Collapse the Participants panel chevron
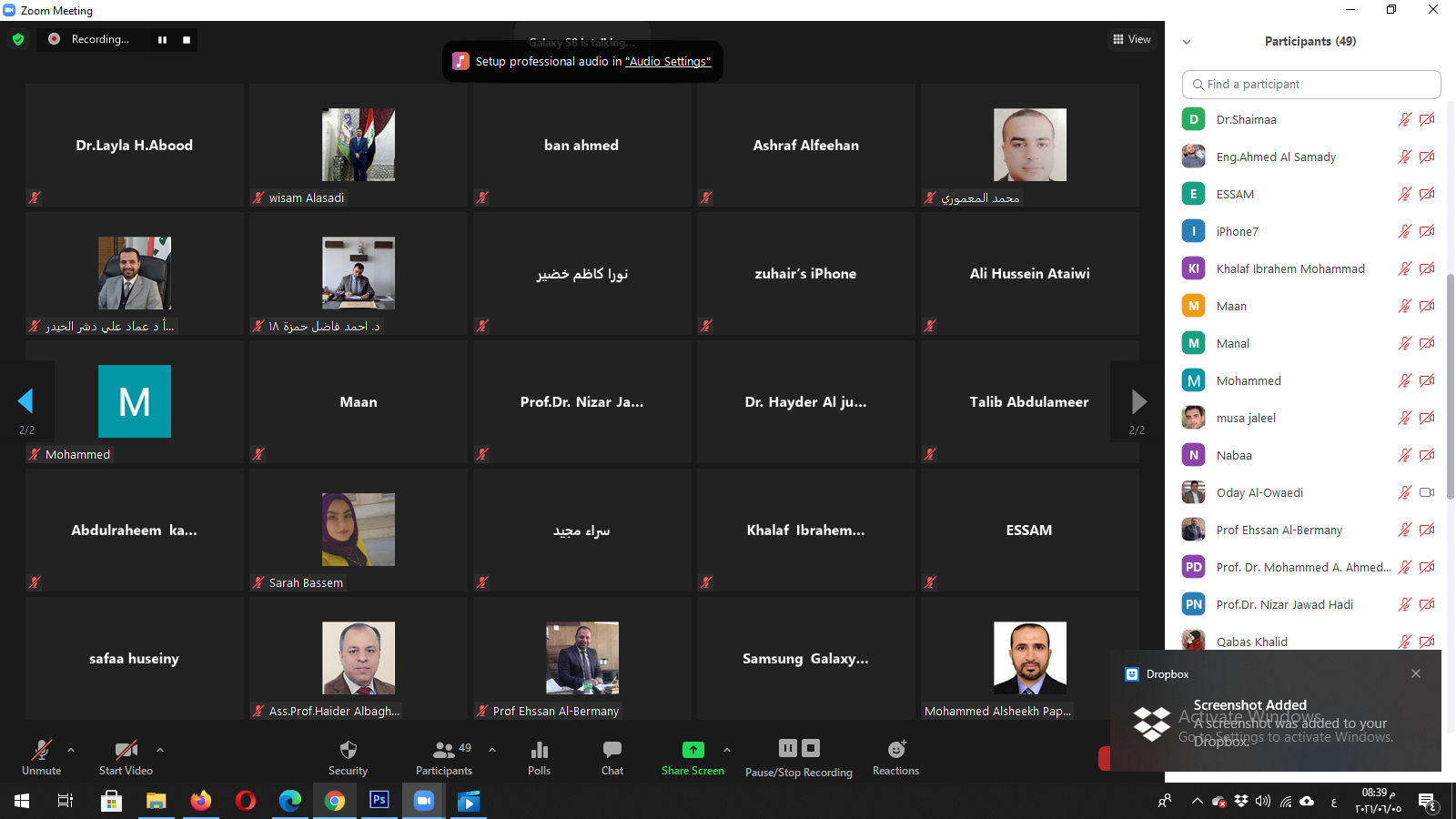This screenshot has width=1456, height=819. coord(1187,42)
